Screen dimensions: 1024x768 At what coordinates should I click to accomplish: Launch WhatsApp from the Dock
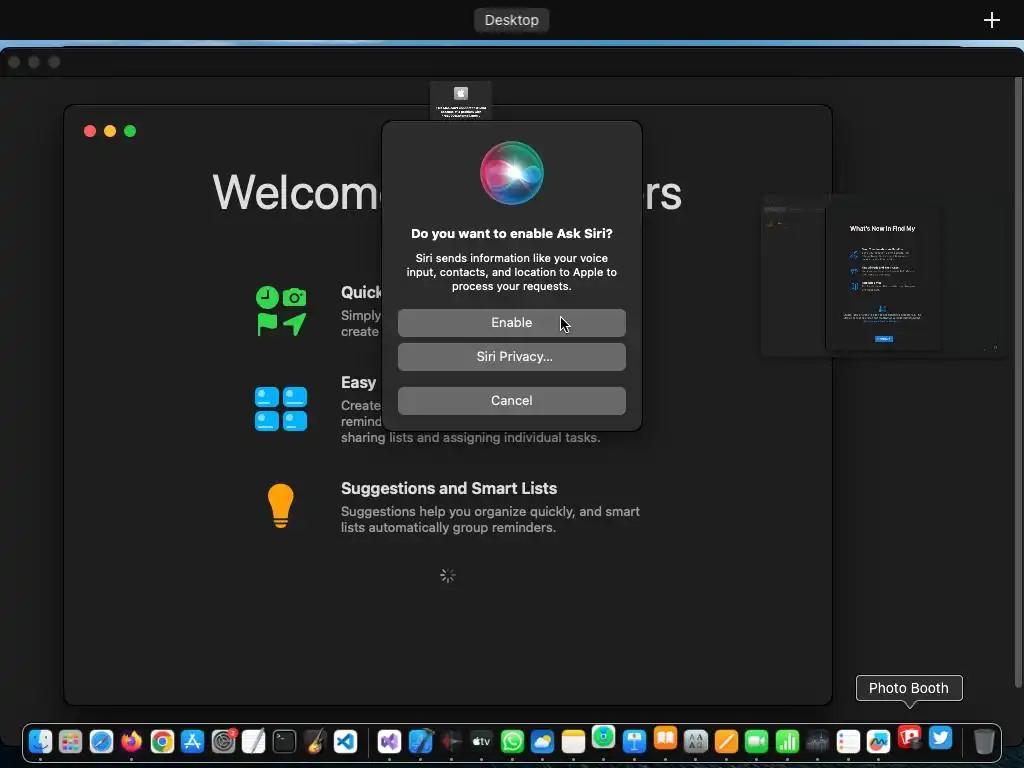(512, 742)
